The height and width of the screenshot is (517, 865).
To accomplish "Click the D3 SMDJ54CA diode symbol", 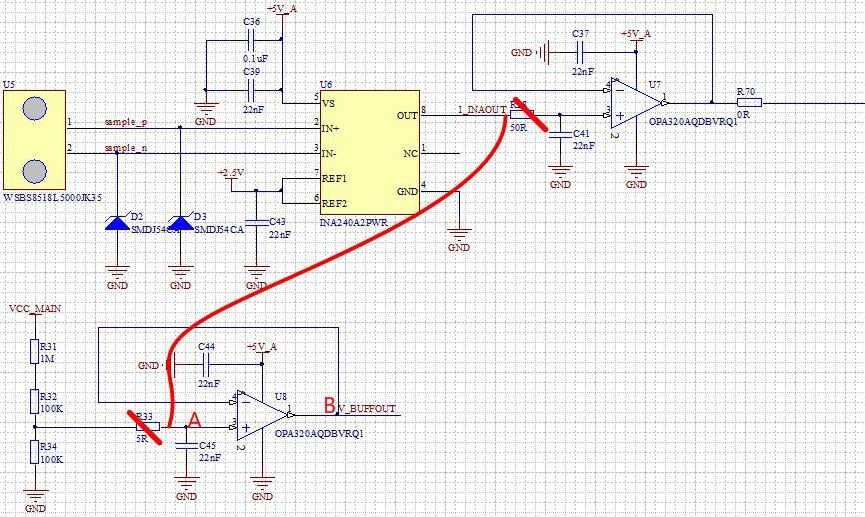I will pyautogui.click(x=180, y=222).
